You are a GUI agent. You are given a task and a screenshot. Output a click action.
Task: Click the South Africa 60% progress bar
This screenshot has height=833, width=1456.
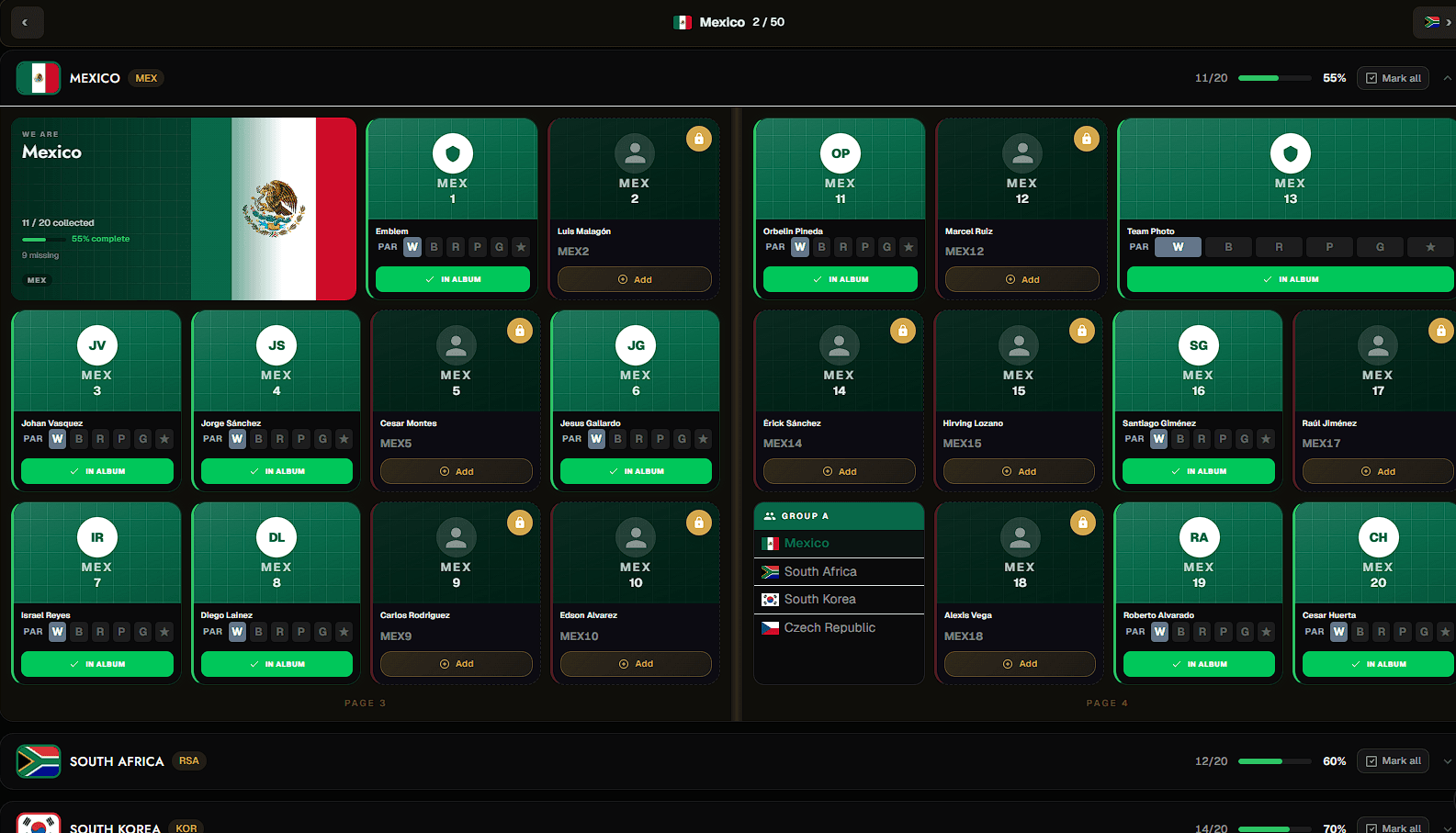coord(1275,761)
